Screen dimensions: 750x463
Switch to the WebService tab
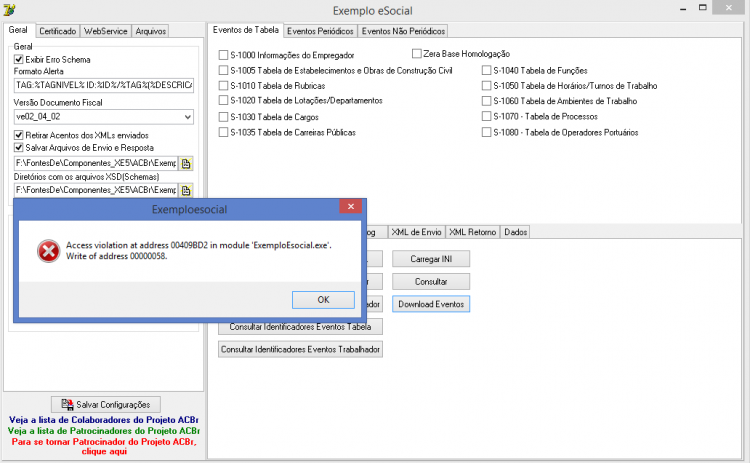tap(105, 31)
